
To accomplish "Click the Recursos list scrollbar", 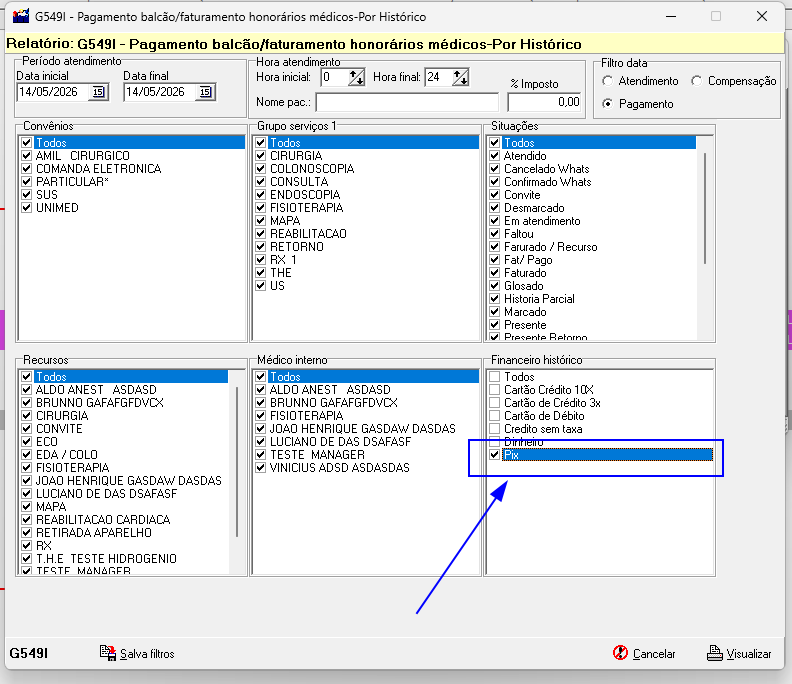I will (236, 462).
